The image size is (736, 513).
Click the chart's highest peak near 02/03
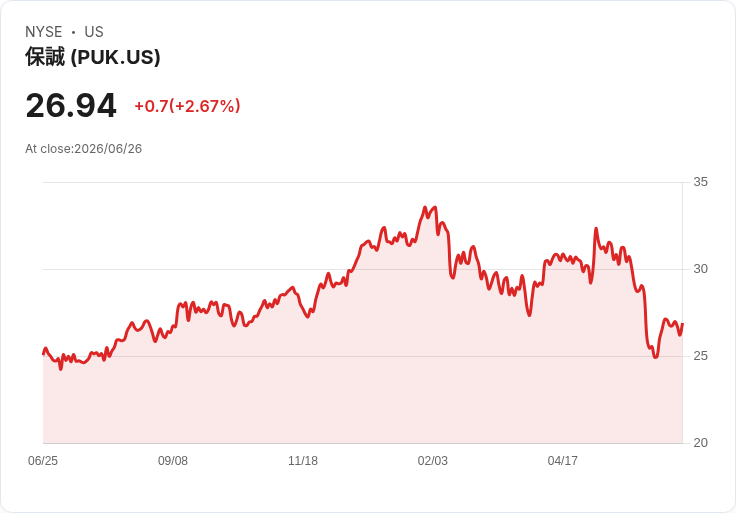pyautogui.click(x=425, y=207)
